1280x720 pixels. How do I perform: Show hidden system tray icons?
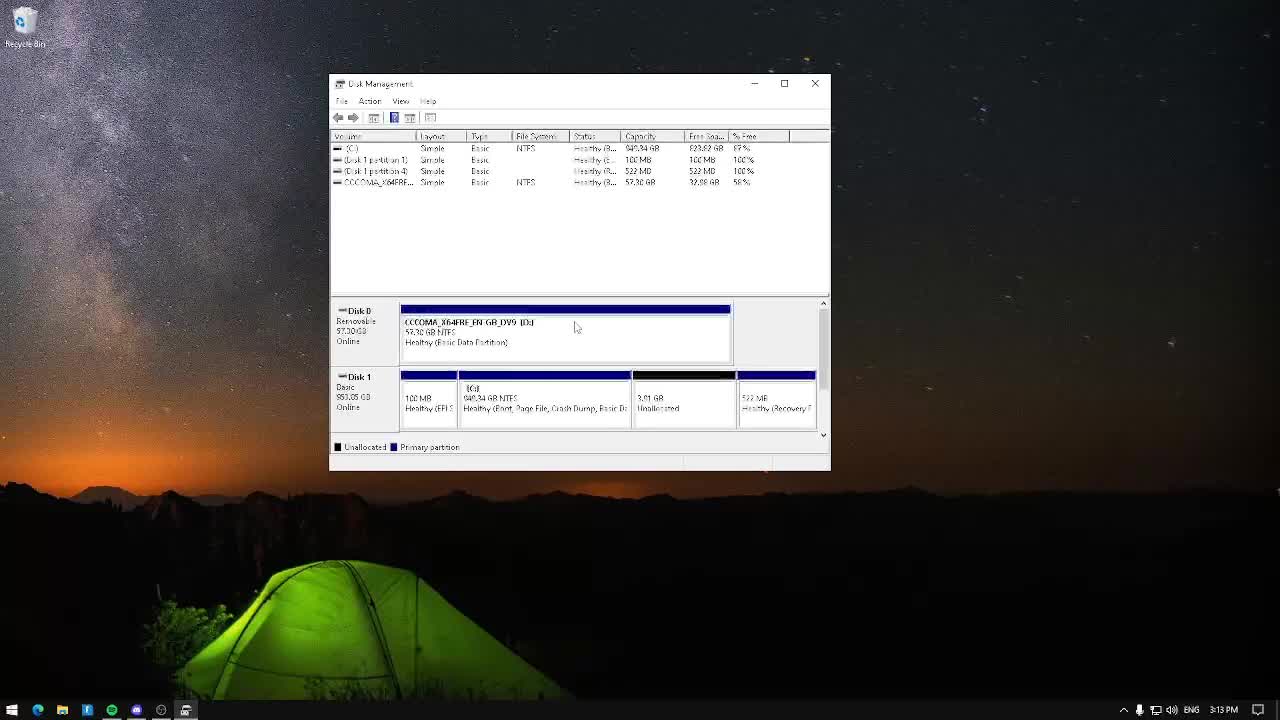click(1123, 710)
